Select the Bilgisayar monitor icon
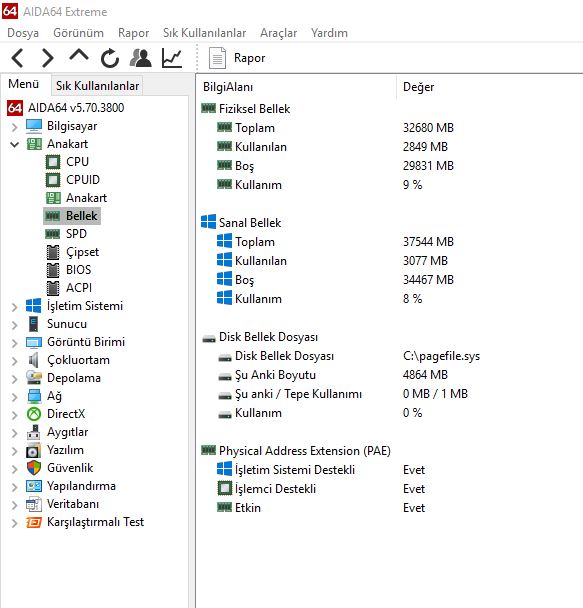The image size is (583, 608). [x=34, y=126]
